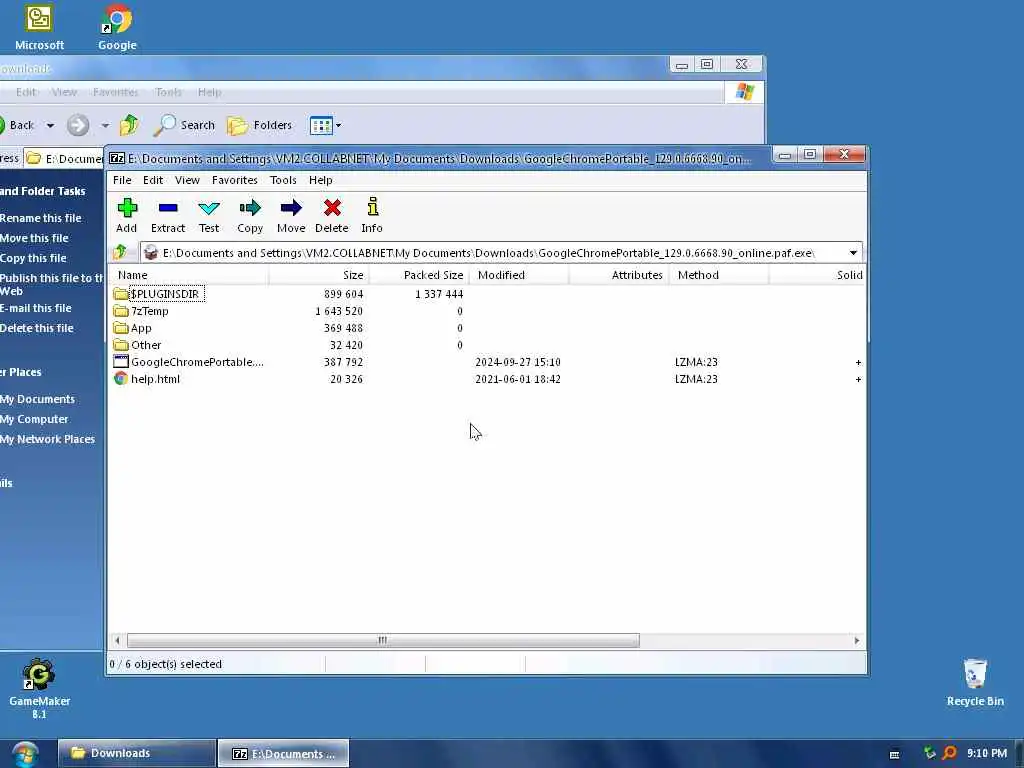Click the 7-Zip address path field

pyautogui.click(x=501, y=253)
